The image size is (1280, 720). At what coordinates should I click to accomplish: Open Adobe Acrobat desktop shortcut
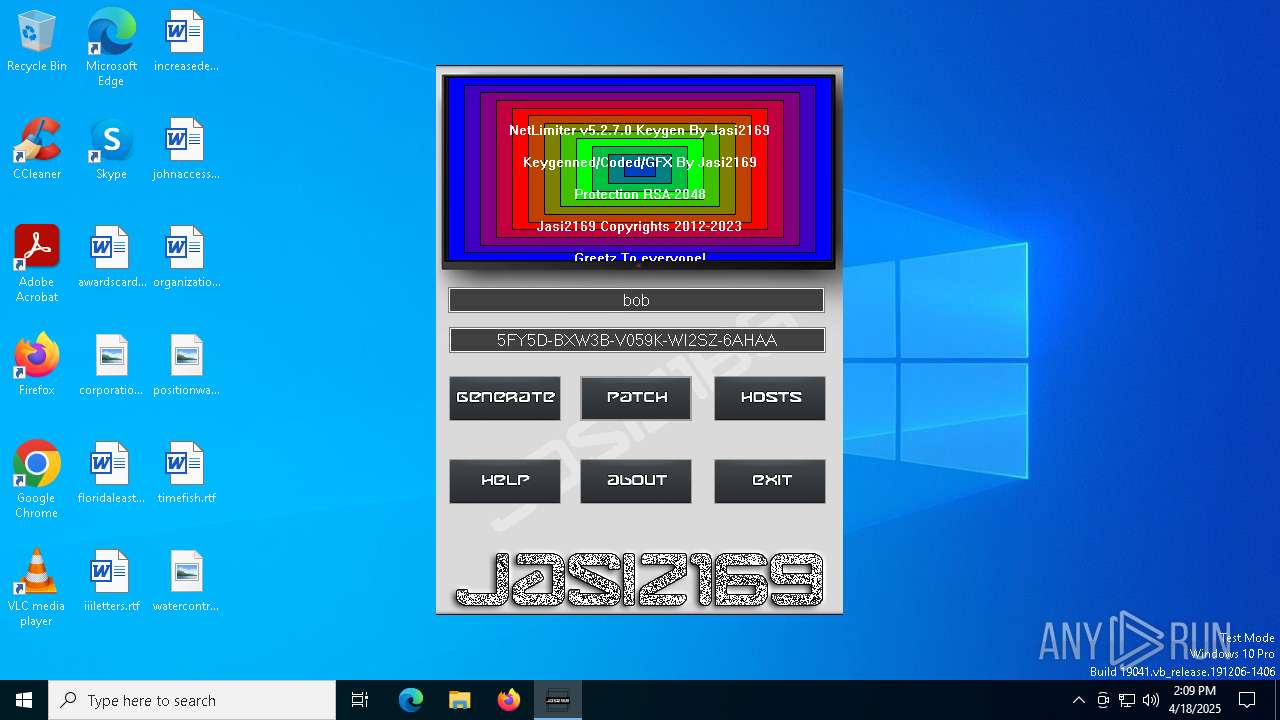click(37, 264)
